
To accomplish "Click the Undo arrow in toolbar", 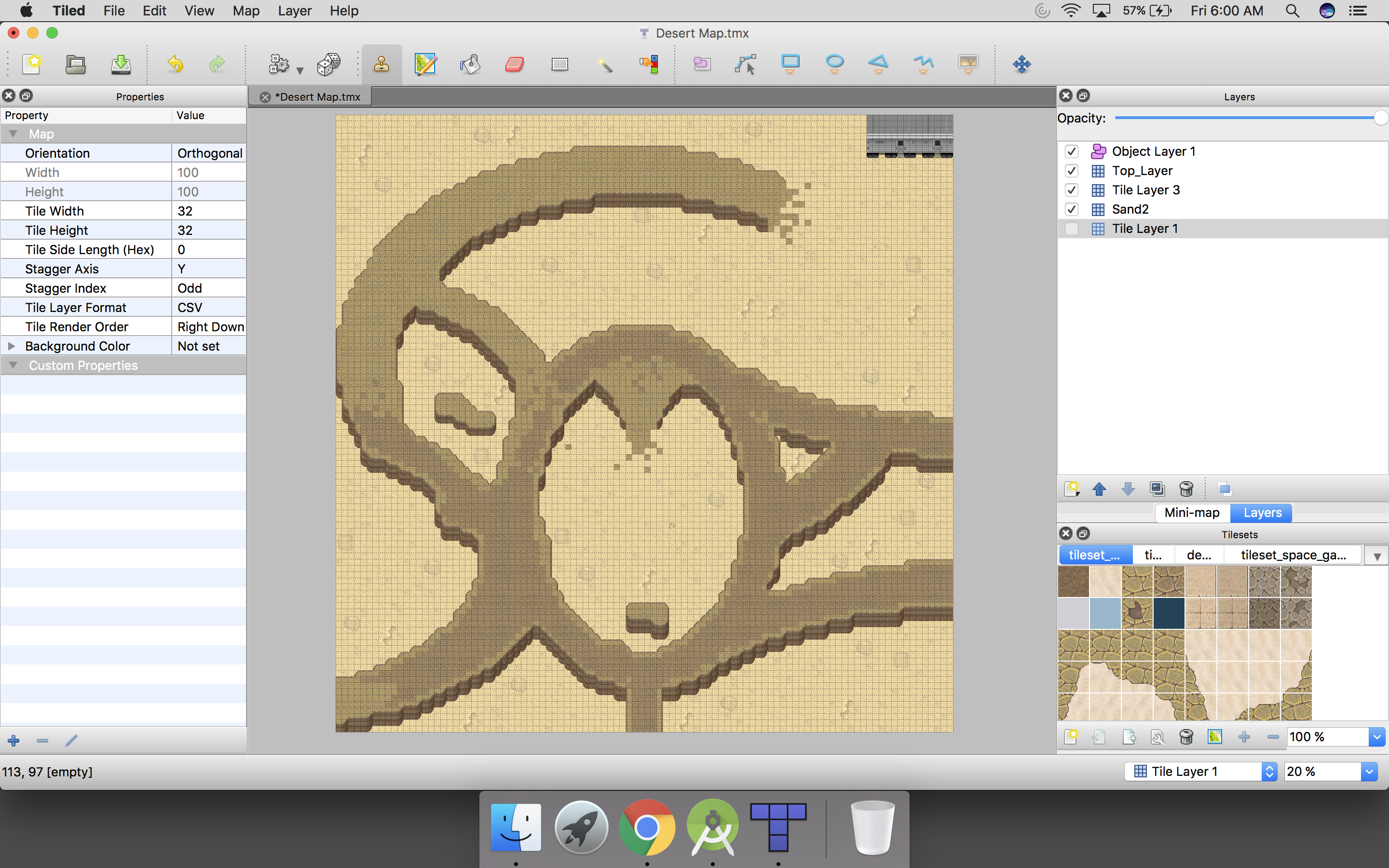I will [x=175, y=64].
